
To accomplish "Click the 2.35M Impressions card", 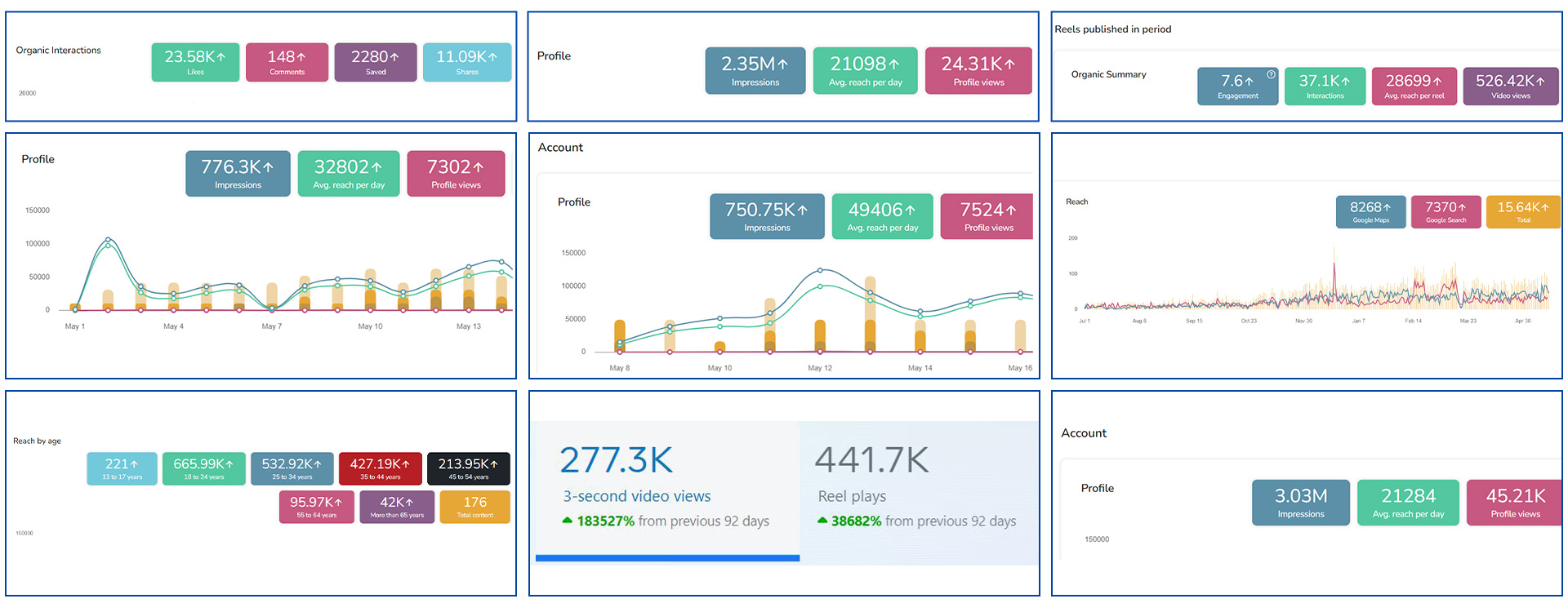I will tap(755, 71).
